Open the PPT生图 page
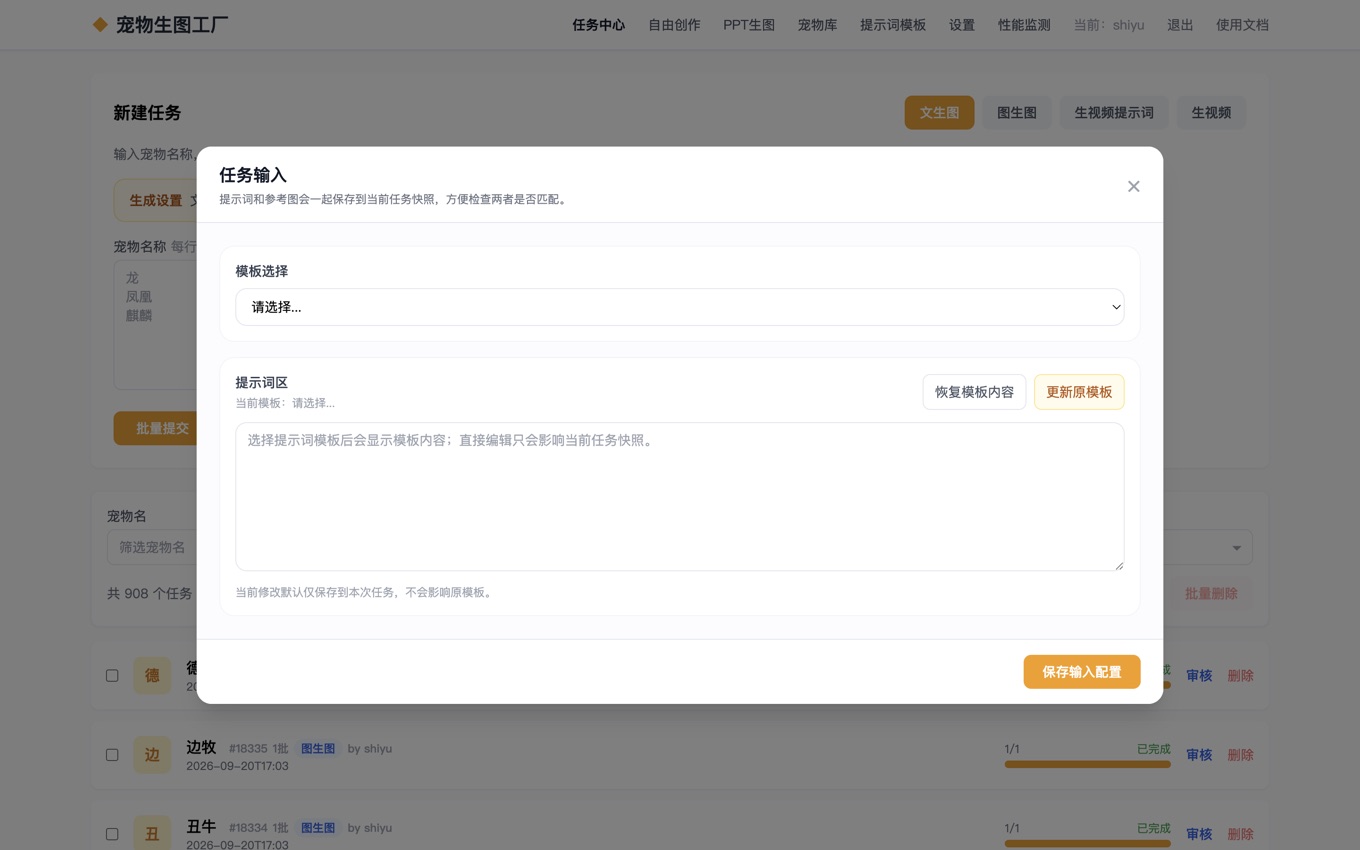Screen dimensions: 1360x850 pos(749,25)
